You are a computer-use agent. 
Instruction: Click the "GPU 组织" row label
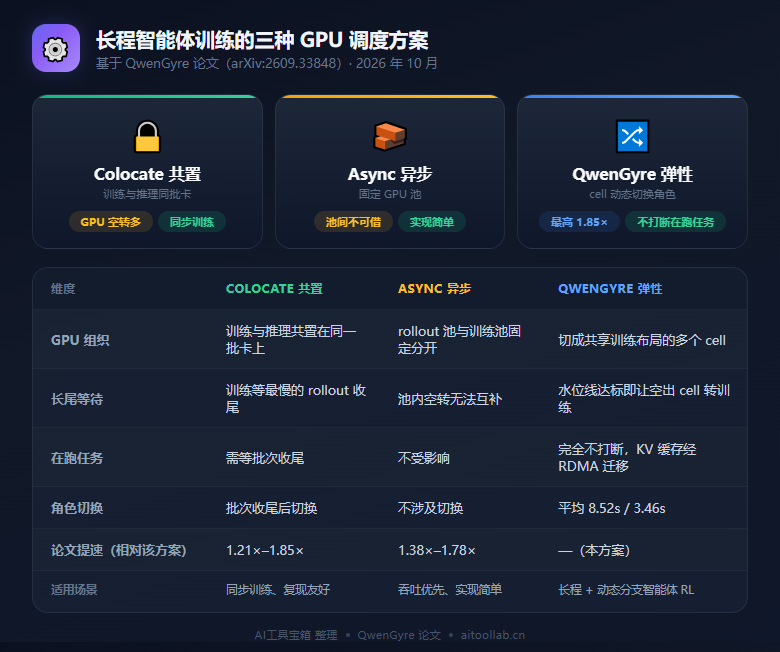coord(80,340)
